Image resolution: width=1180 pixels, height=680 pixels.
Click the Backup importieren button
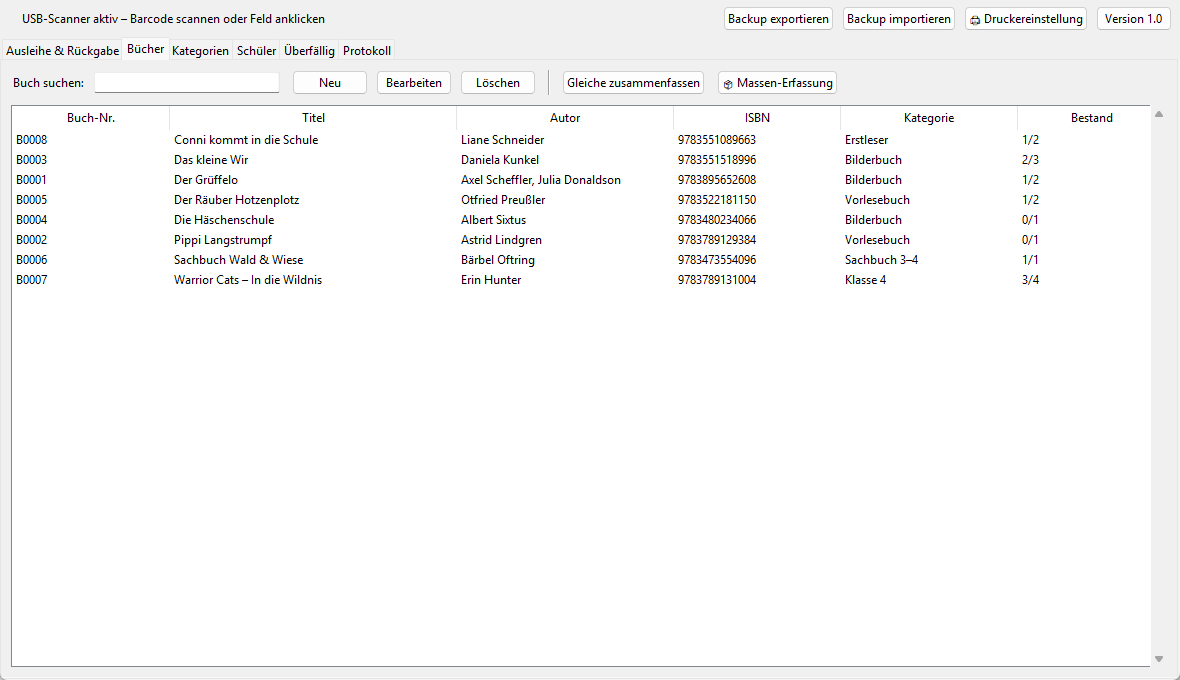tap(899, 19)
